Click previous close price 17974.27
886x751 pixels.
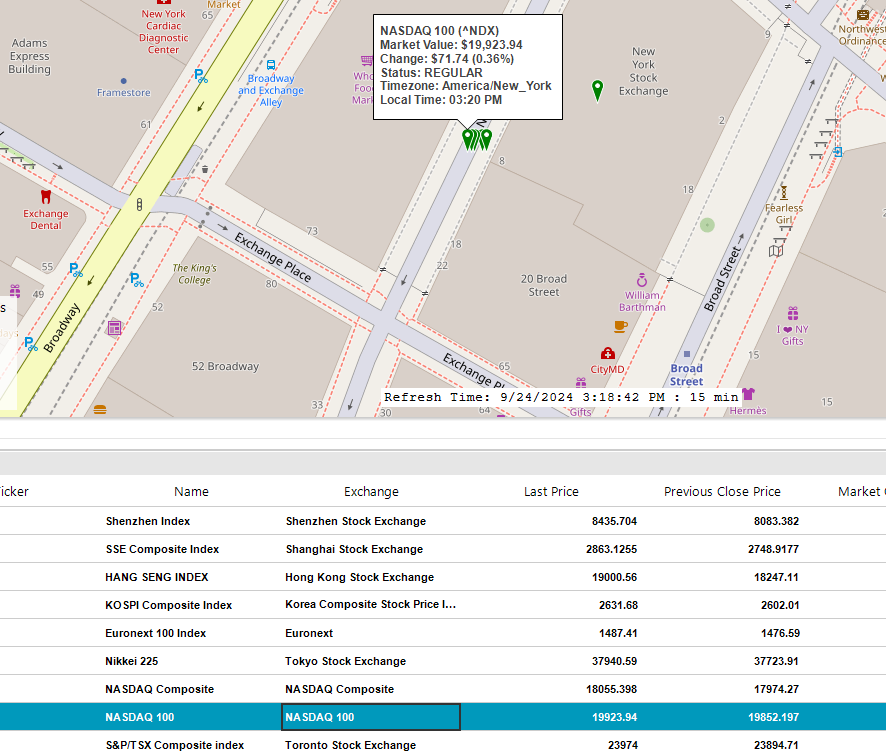tap(776, 689)
